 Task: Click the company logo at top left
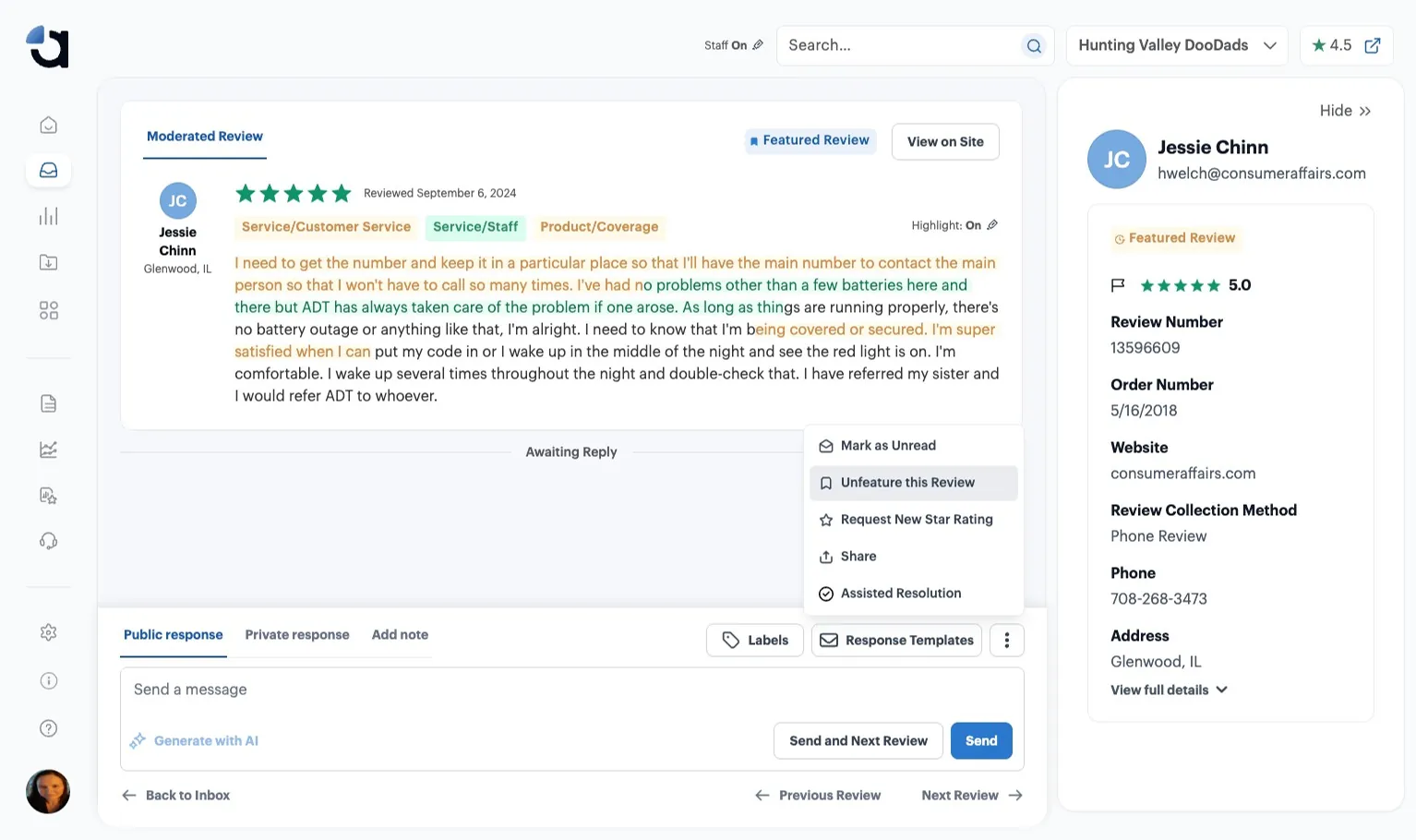pyautogui.click(x=48, y=47)
